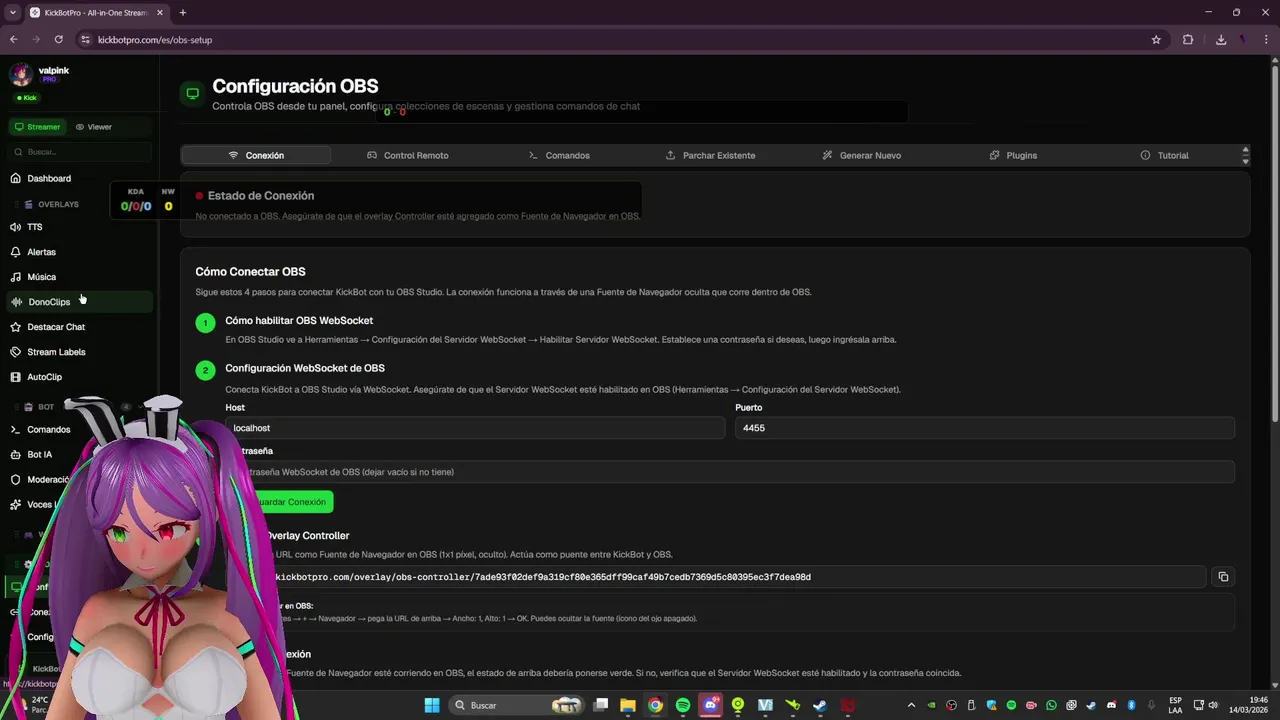Viewport: 1280px width, 720px height.
Task: Open the tab search dropdown
Action: pyautogui.click(x=12, y=13)
